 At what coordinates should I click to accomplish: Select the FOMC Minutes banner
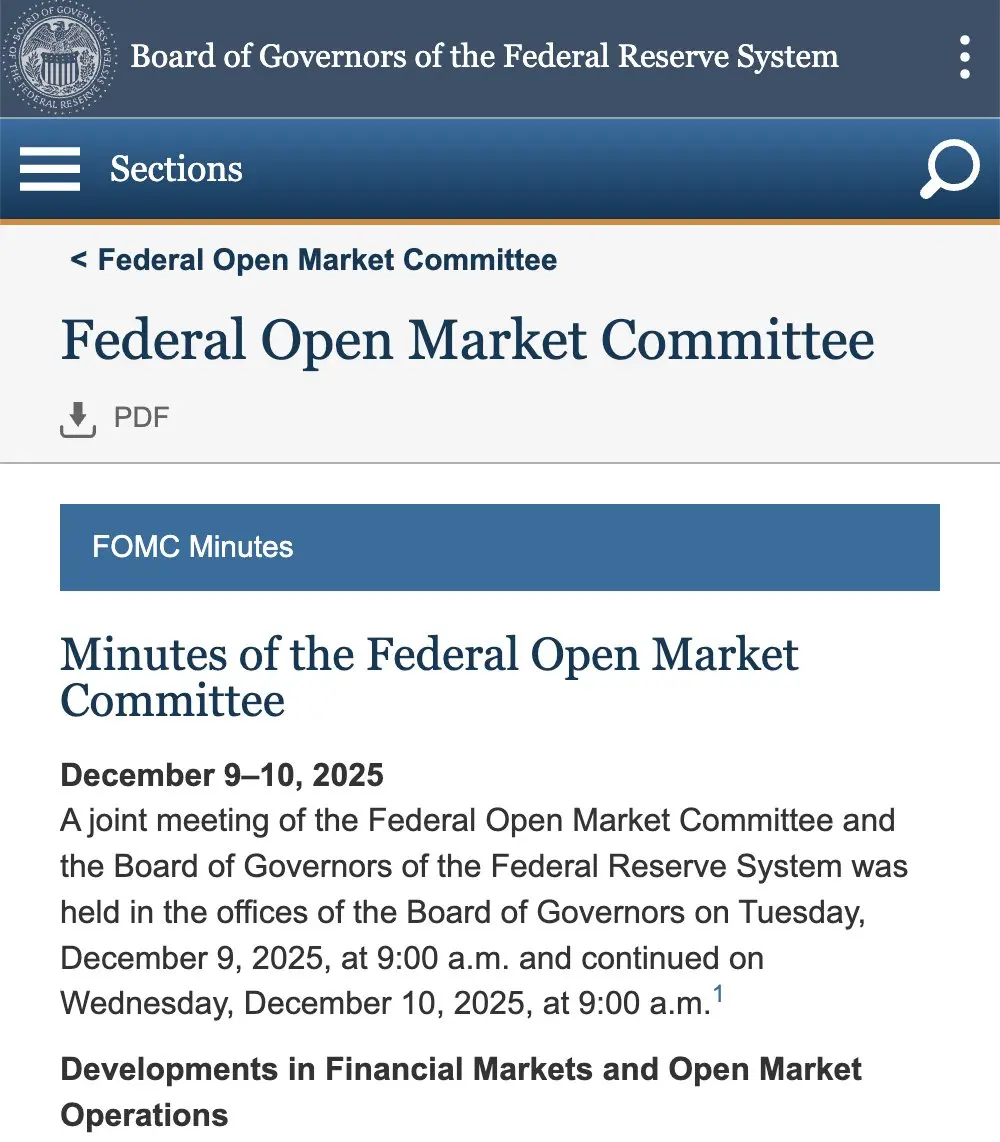[500, 547]
